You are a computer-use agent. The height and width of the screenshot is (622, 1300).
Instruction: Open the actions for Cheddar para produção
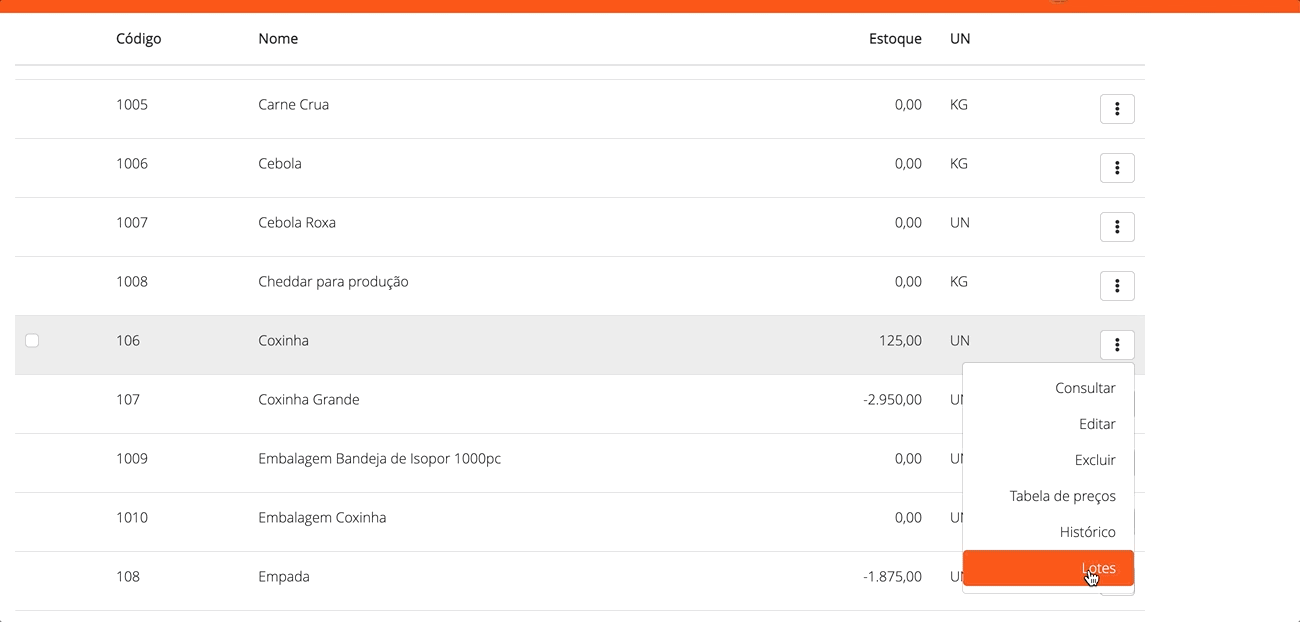pyautogui.click(x=1116, y=286)
